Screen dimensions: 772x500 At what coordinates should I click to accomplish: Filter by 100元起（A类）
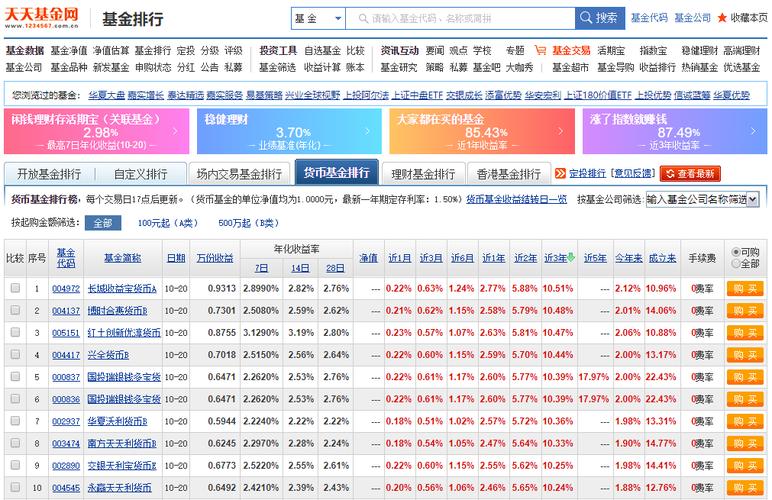pyautogui.click(x=168, y=223)
